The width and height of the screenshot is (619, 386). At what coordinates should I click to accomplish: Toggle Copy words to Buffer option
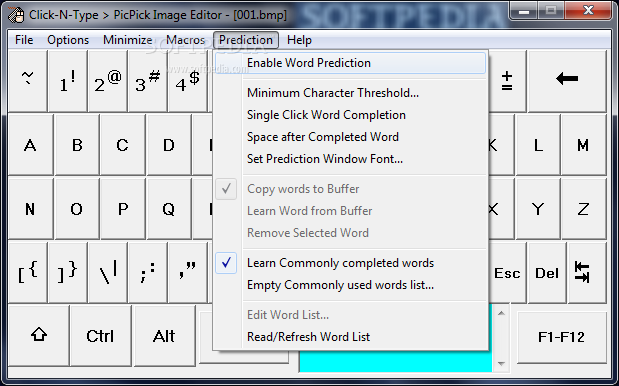pyautogui.click(x=350, y=189)
